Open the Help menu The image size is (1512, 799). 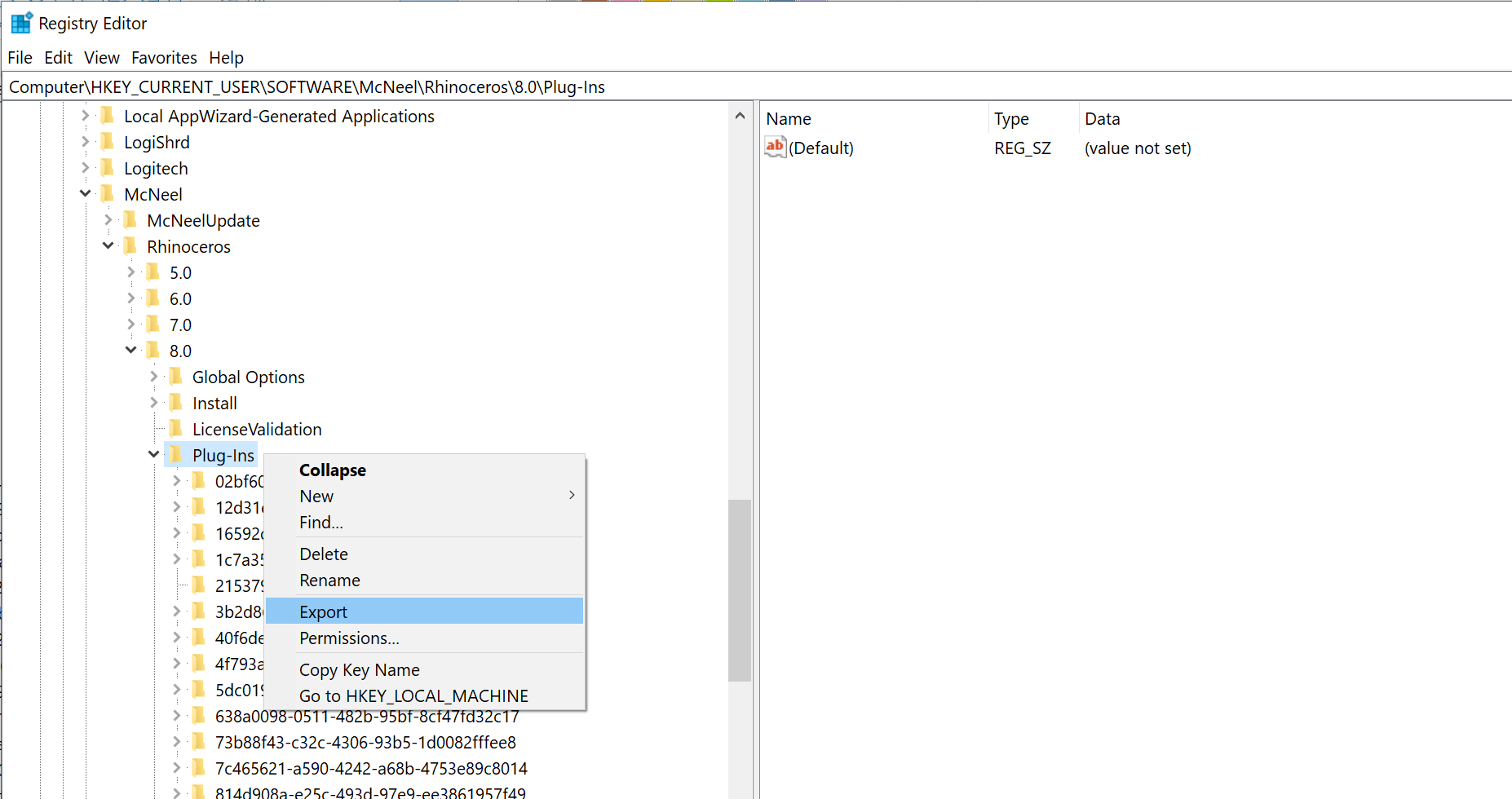pos(226,58)
